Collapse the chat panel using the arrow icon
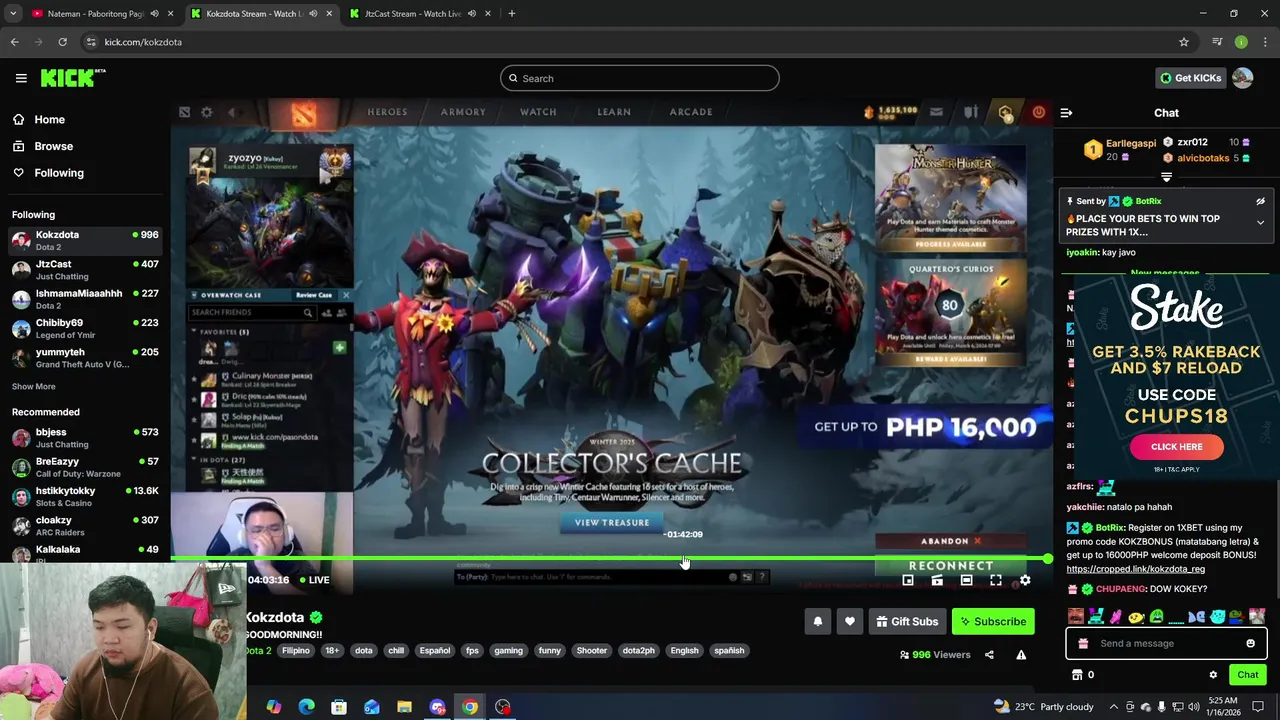1280x720 pixels. pyautogui.click(x=1066, y=113)
